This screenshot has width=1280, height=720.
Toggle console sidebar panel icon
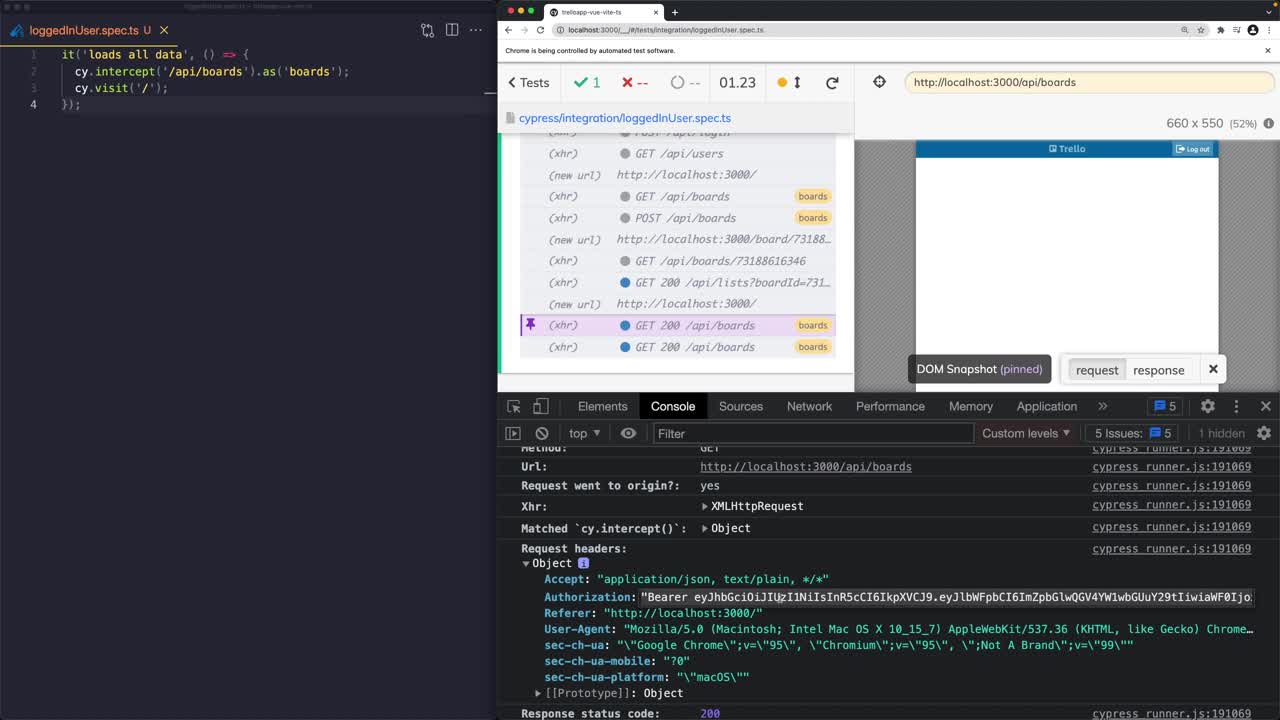513,433
